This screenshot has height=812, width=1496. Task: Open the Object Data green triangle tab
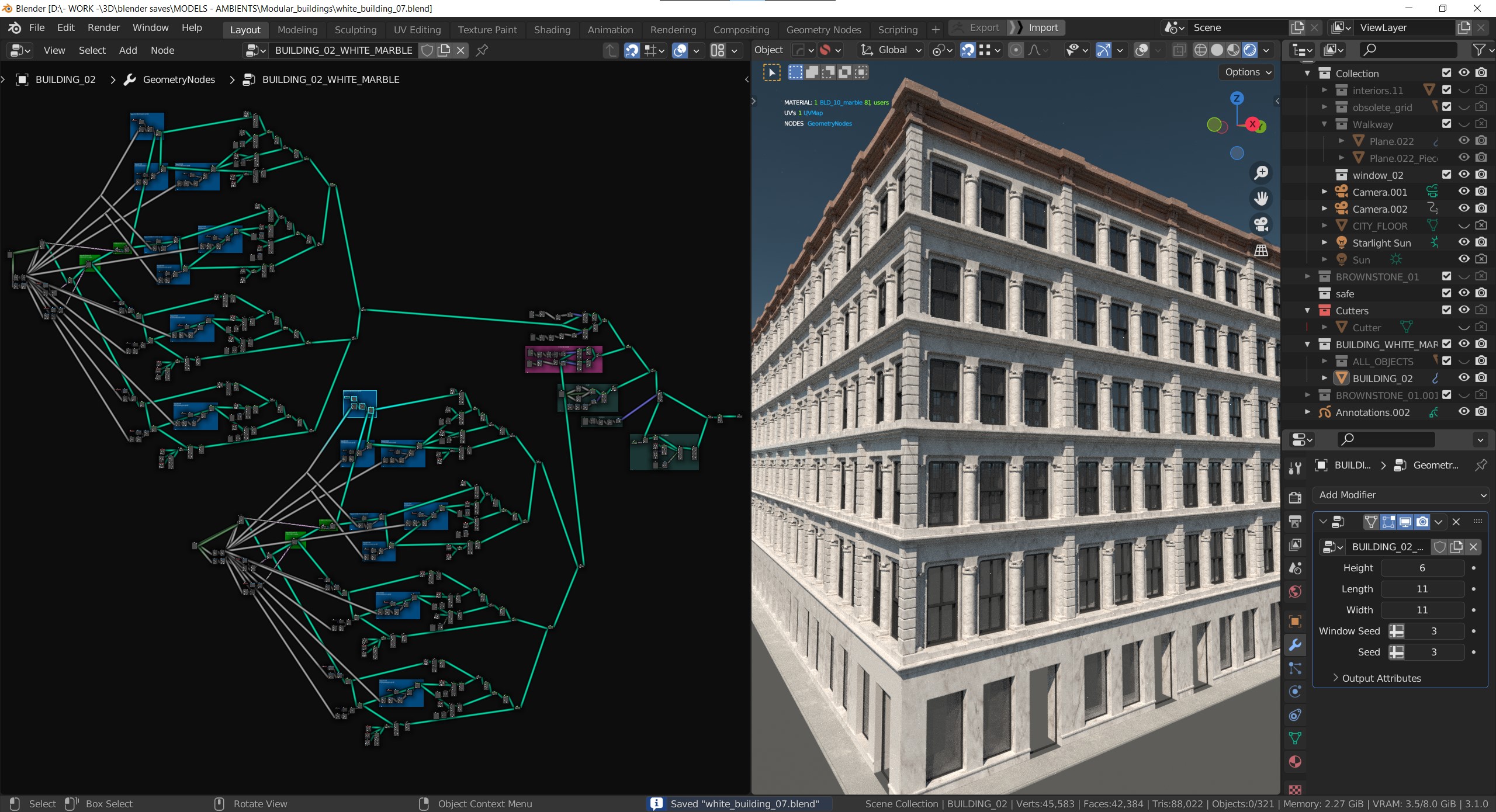tap(1295, 738)
